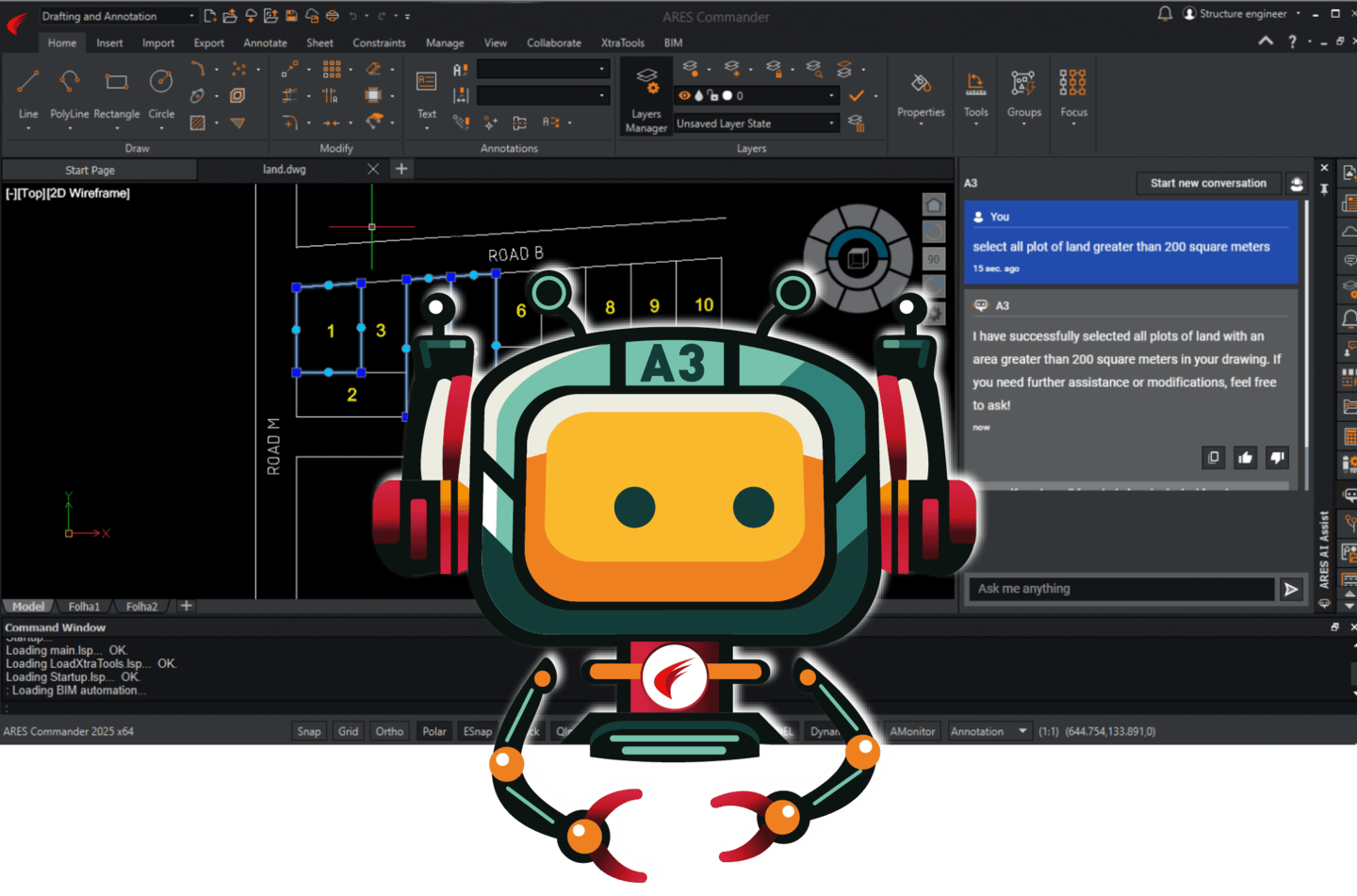The height and width of the screenshot is (896, 1357).
Task: Click the Groups icon
Action: (x=1023, y=83)
